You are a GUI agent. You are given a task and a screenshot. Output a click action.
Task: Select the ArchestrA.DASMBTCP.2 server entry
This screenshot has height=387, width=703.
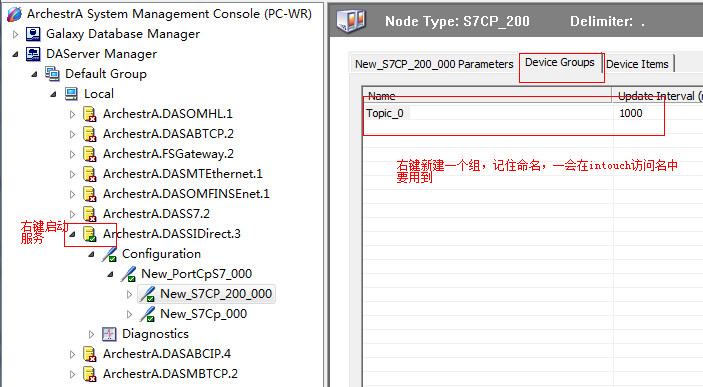coord(170,374)
